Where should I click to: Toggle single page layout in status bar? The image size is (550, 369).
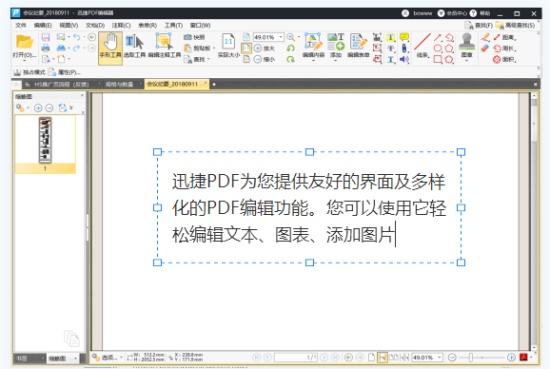tap(371, 357)
